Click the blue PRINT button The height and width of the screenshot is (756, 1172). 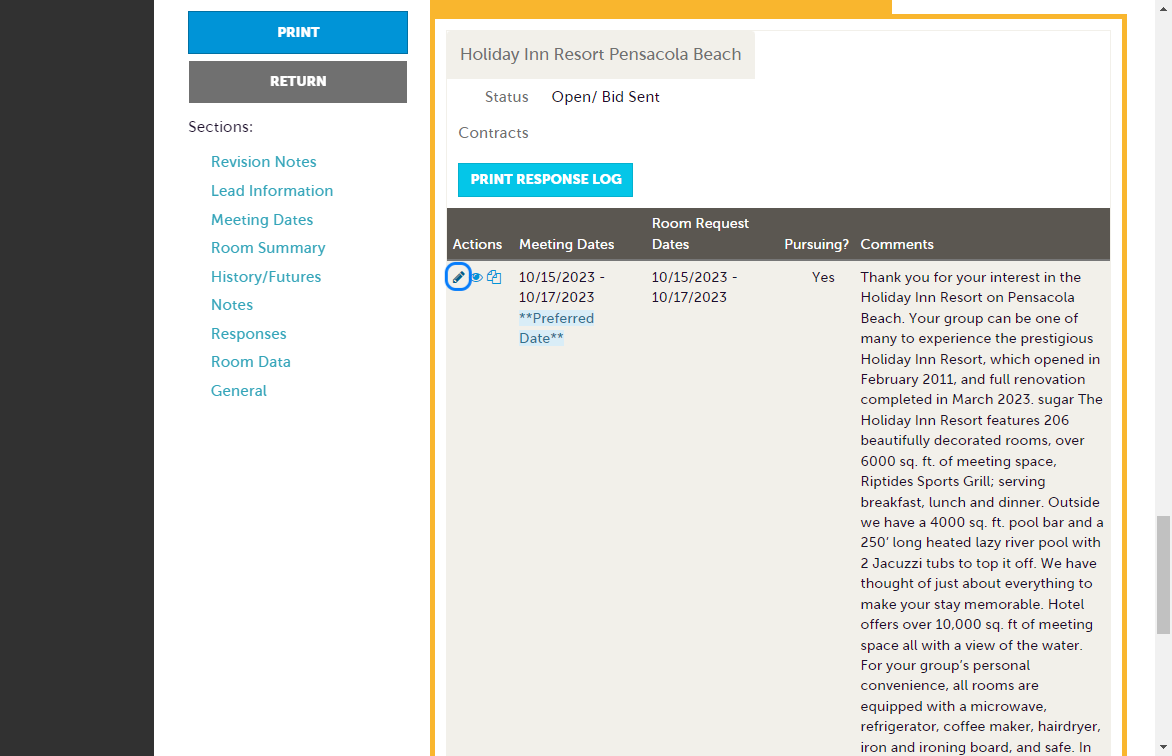click(x=297, y=32)
